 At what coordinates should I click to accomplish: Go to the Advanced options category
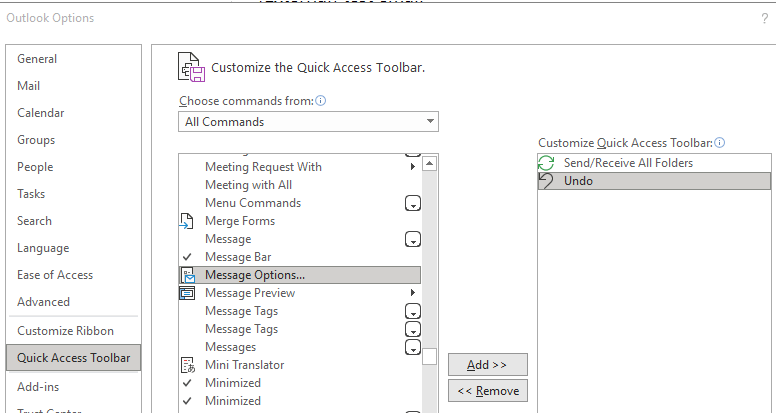pos(43,302)
